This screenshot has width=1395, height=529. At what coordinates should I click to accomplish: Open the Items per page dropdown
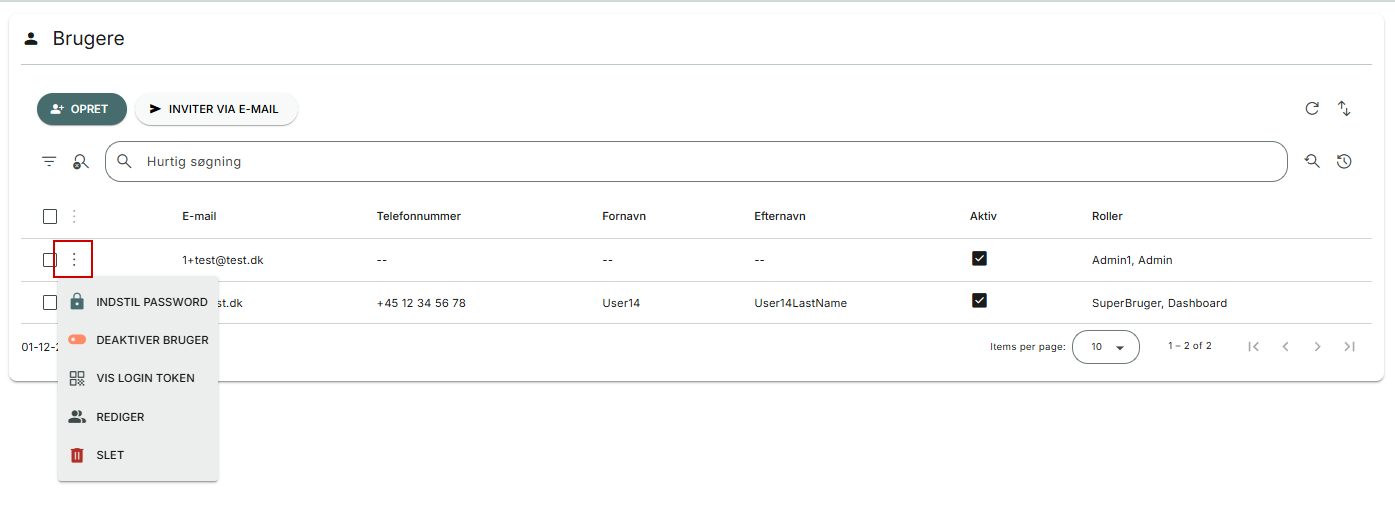click(1105, 347)
